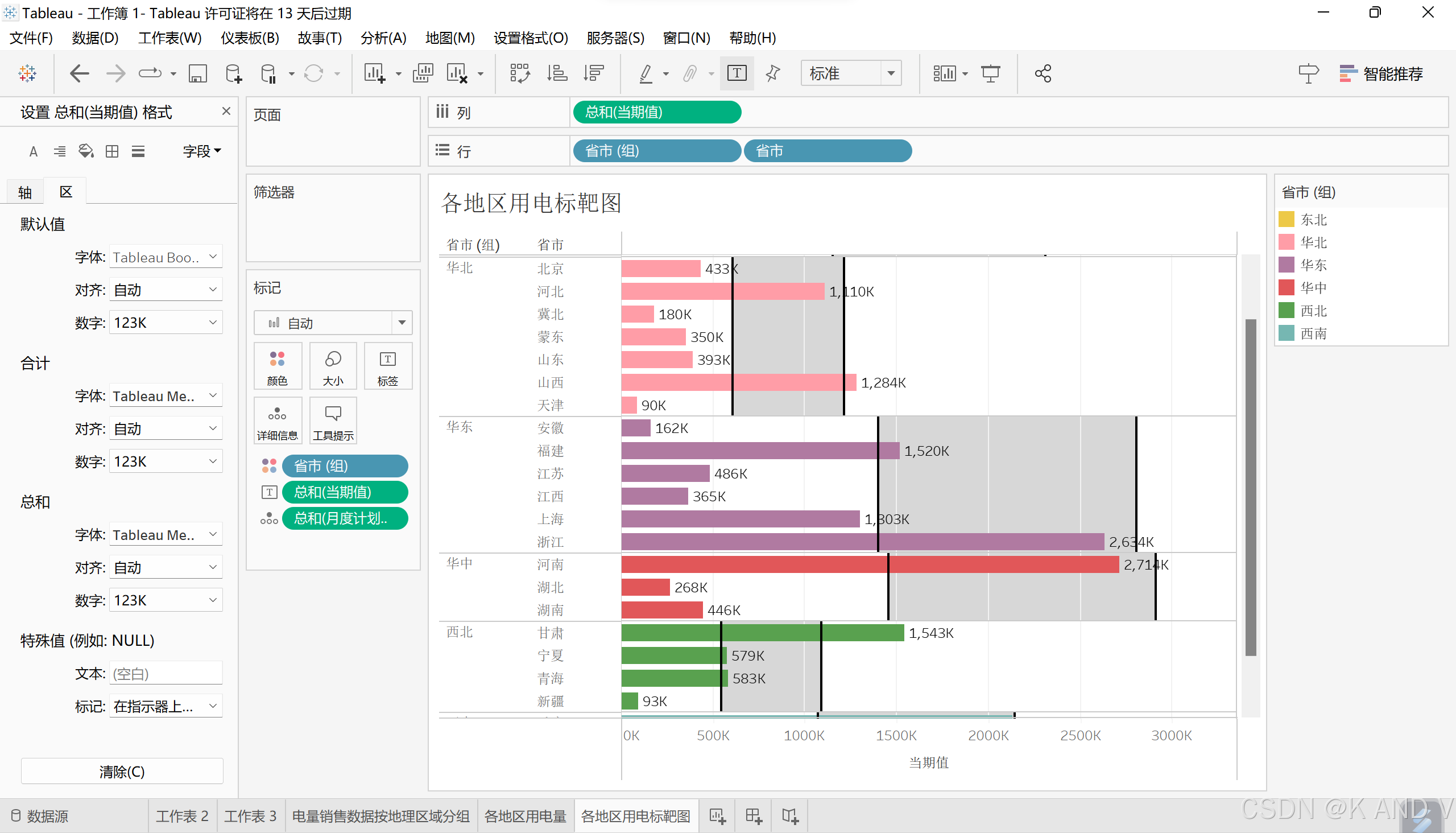The height and width of the screenshot is (833, 1456).
Task: Toggle the show mark labels button
Action: 737,73
